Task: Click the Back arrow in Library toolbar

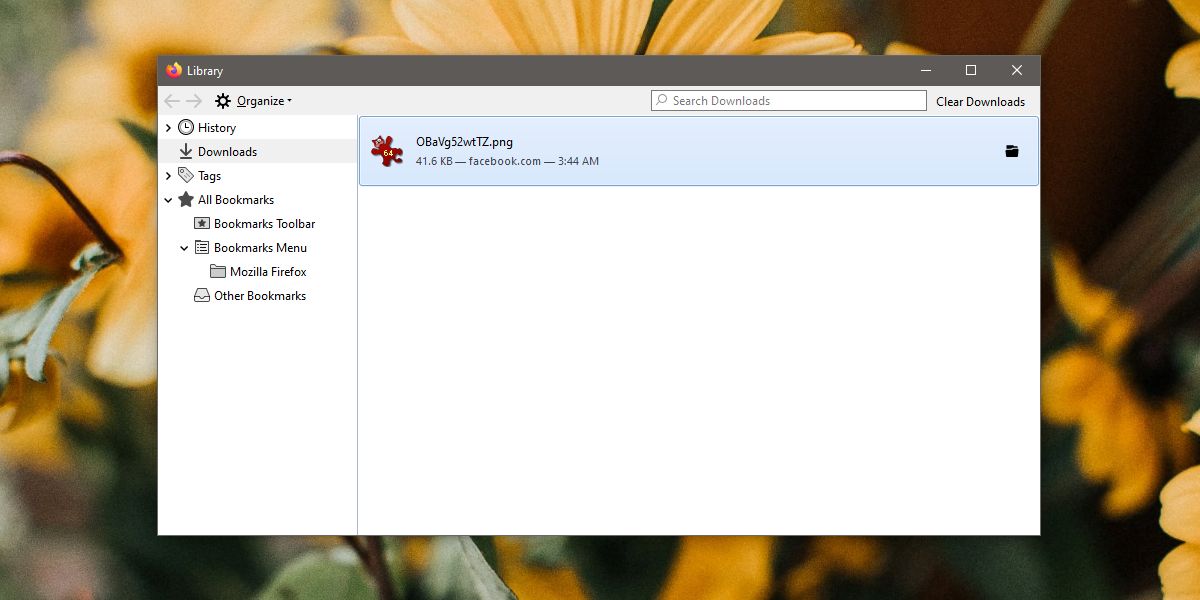Action: tap(172, 101)
